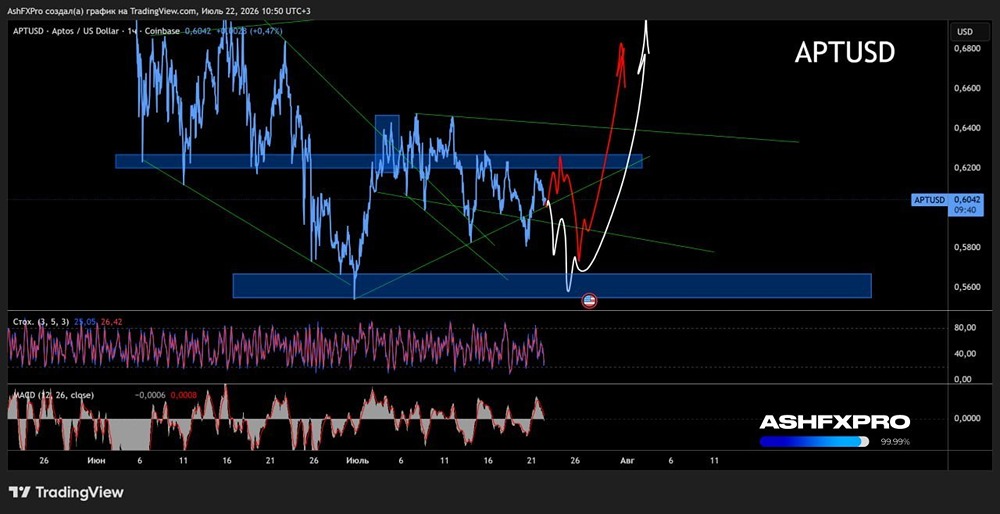Open the TradingView logo at bottom left

click(66, 492)
